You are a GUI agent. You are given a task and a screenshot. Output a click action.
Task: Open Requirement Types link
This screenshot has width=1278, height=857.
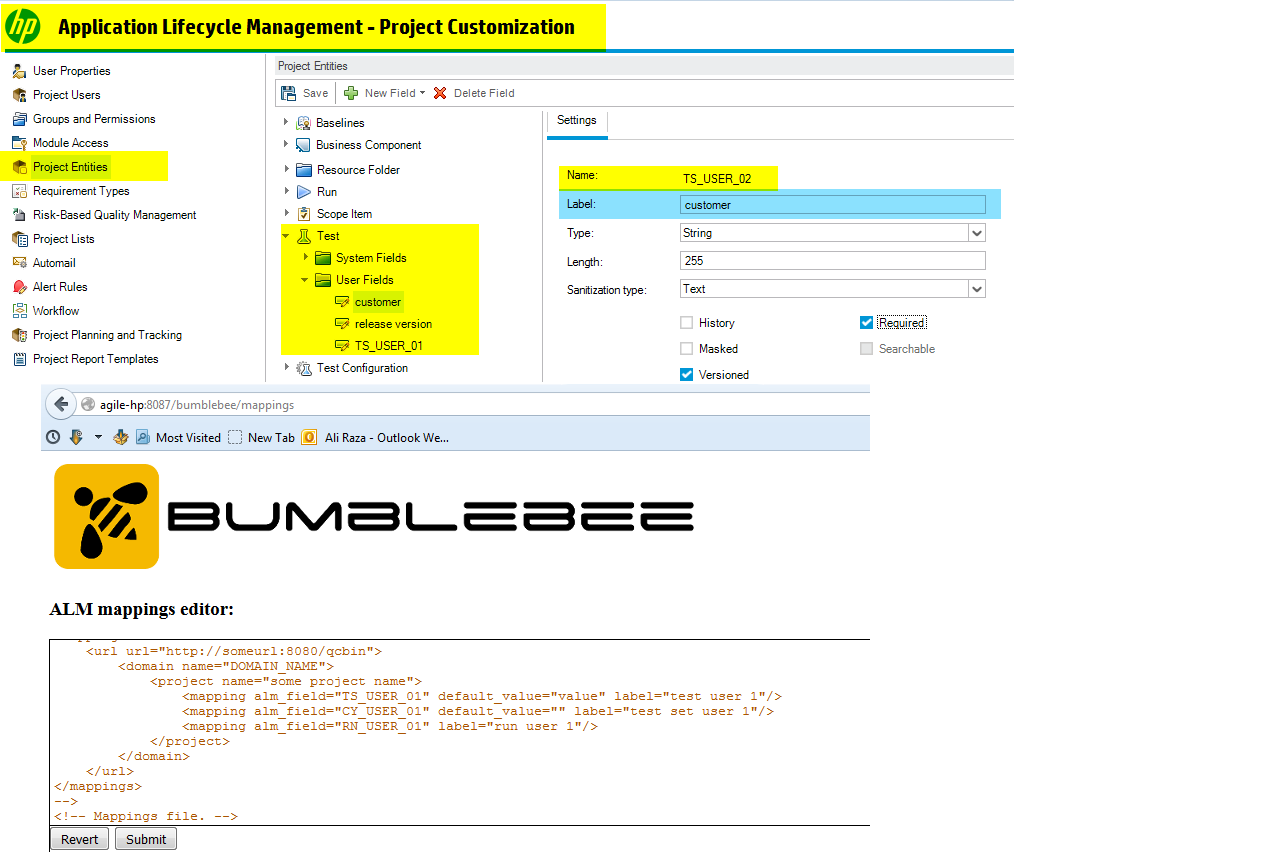coord(81,191)
